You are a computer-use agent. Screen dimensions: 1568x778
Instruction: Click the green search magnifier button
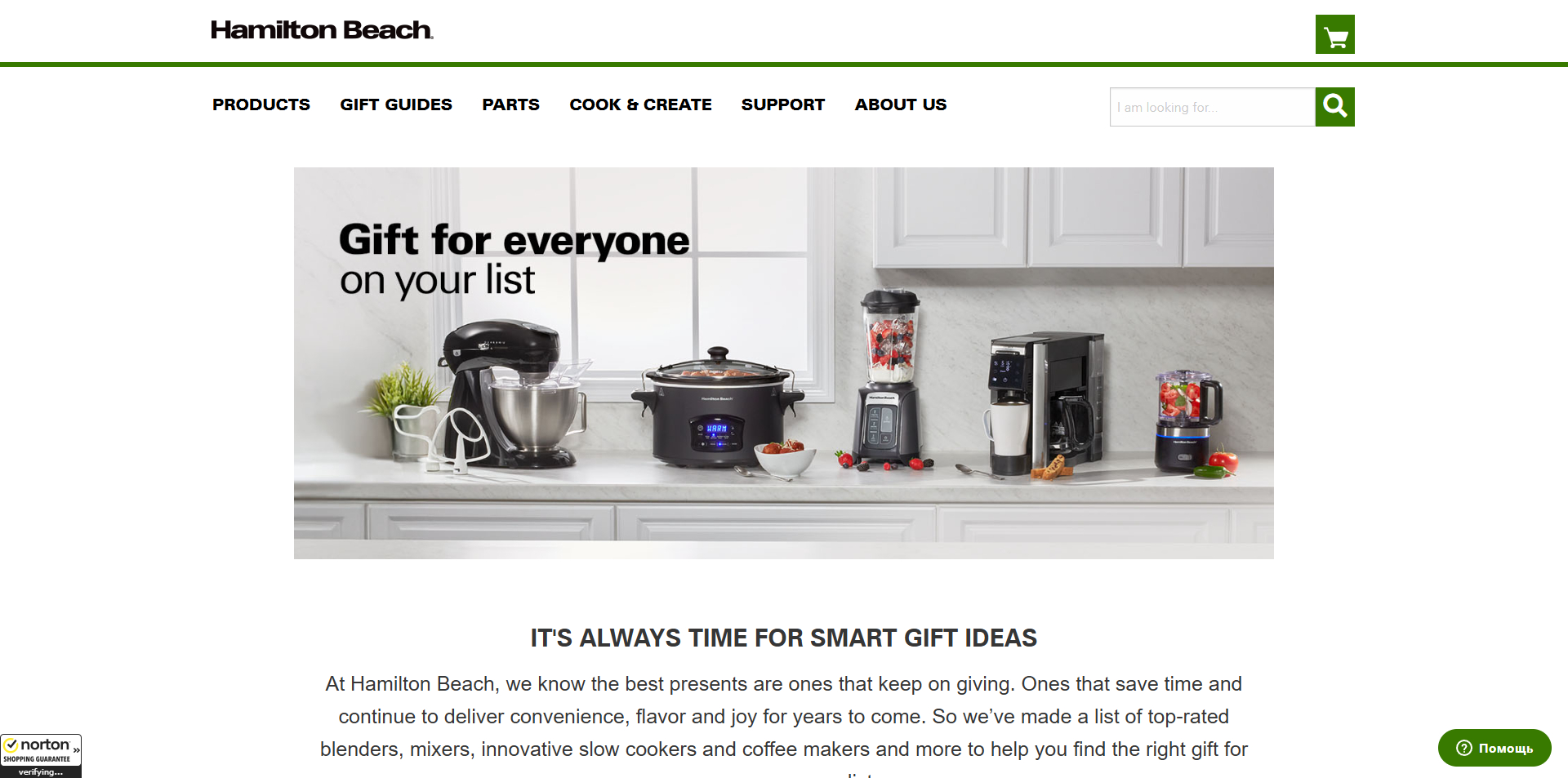[x=1334, y=107]
